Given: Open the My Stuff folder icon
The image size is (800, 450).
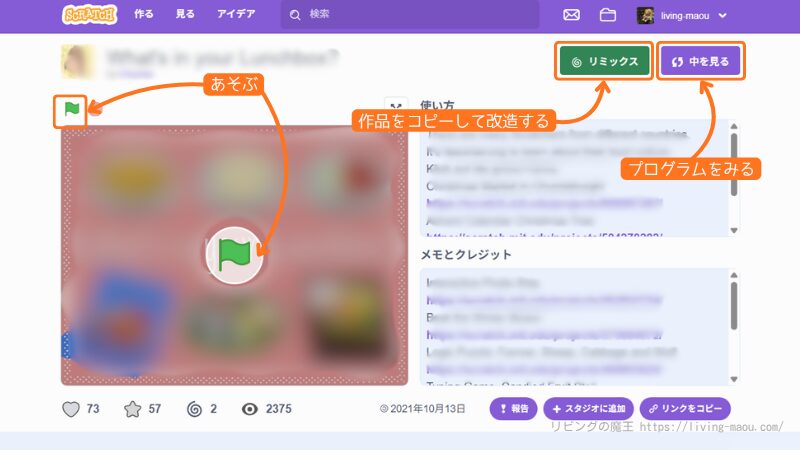Looking at the screenshot, I should pyautogui.click(x=607, y=15).
